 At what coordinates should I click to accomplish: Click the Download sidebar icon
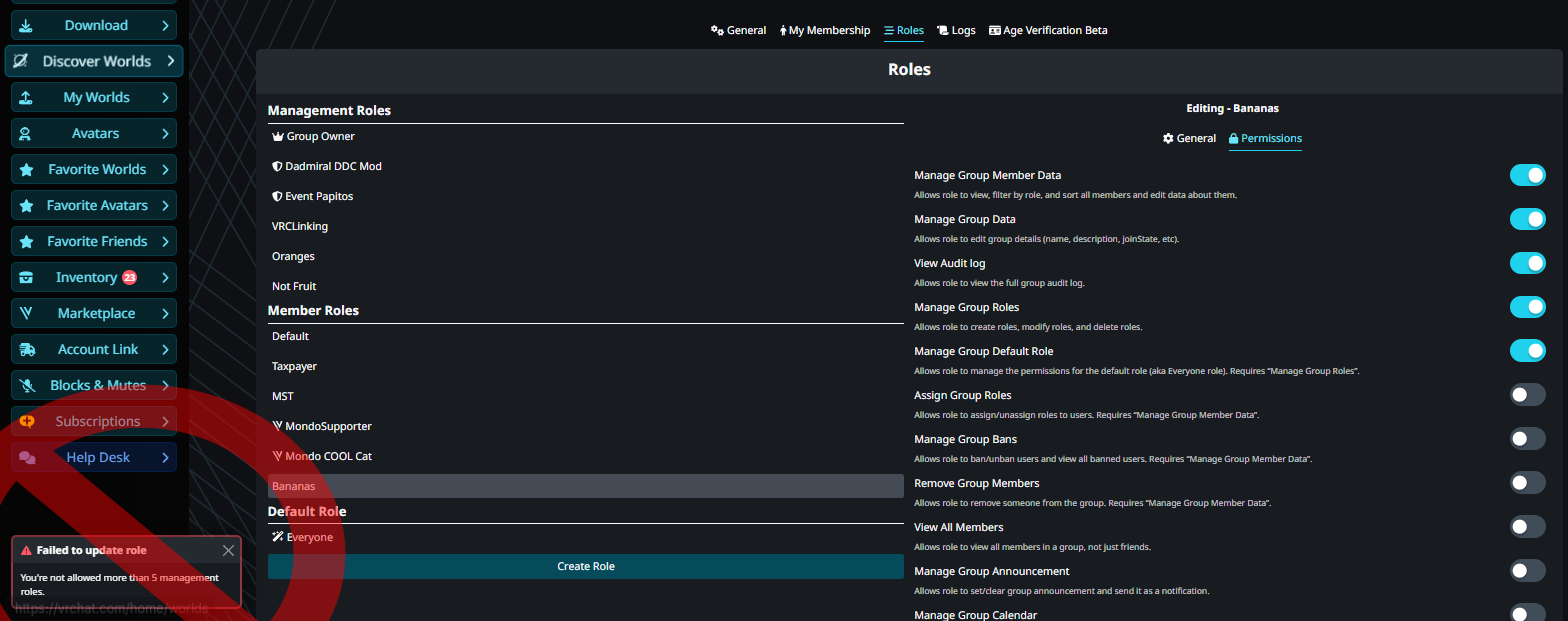click(x=26, y=25)
